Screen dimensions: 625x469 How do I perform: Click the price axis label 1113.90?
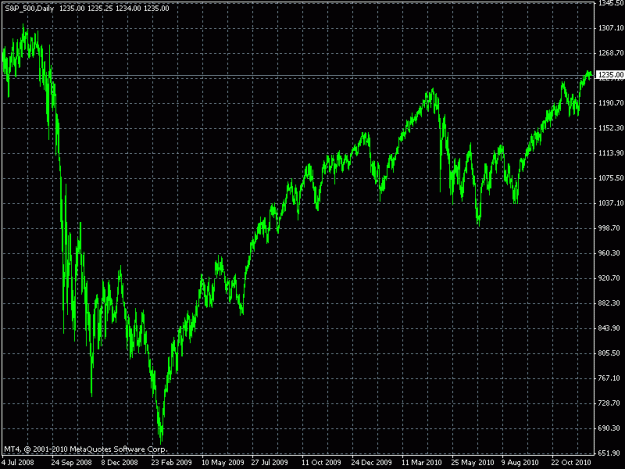[611, 153]
